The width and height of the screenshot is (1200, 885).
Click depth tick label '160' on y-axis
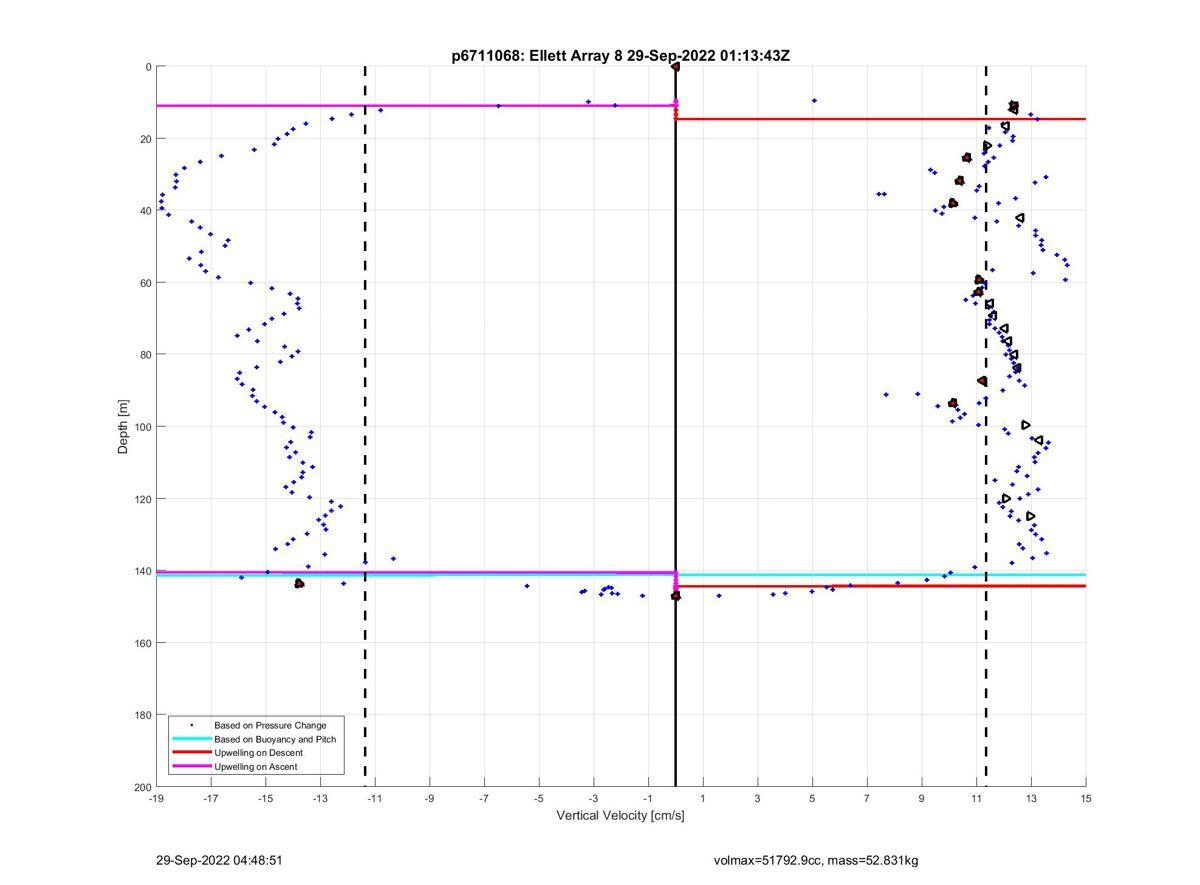pos(142,643)
